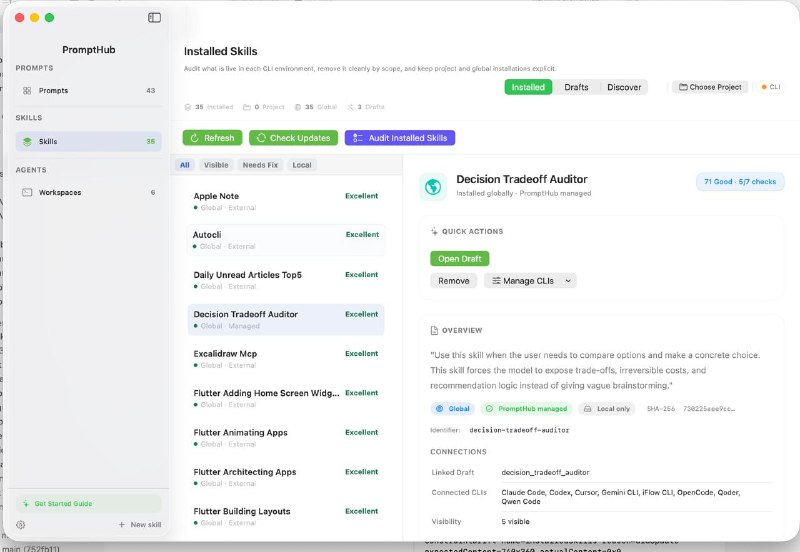Select the Autocli skill
Viewport: 800px width, 552px height.
[286, 240]
